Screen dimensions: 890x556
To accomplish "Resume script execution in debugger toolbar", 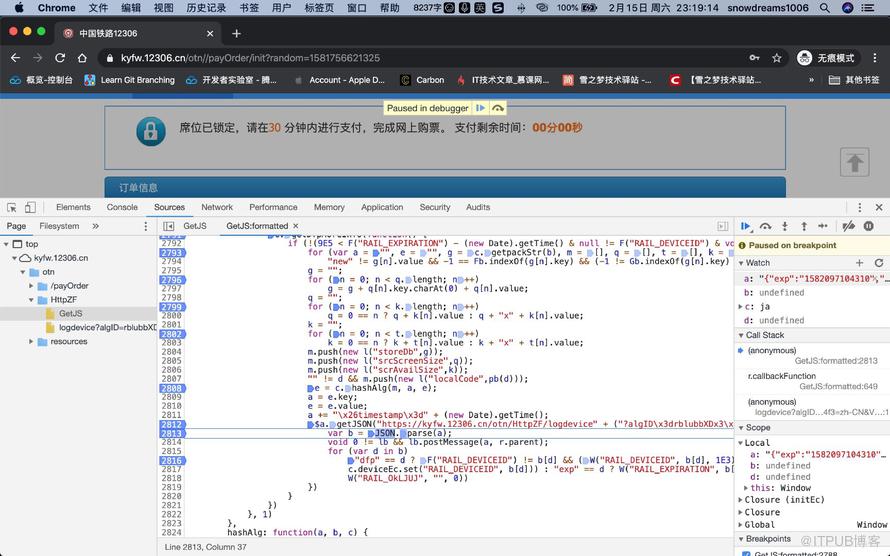I will (x=746, y=226).
